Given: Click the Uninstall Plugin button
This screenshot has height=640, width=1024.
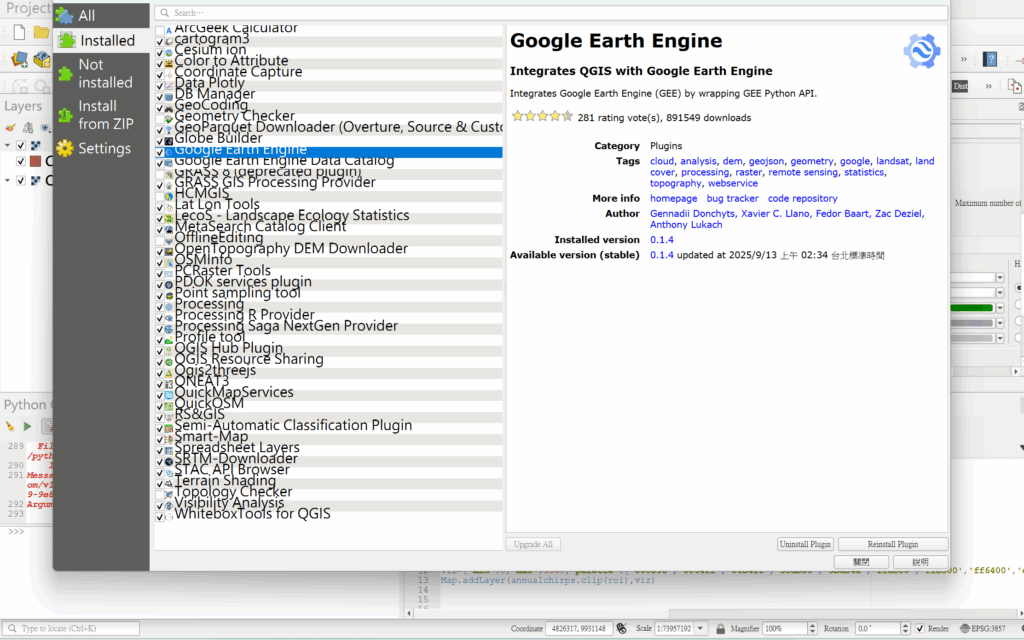Looking at the screenshot, I should coord(805,544).
